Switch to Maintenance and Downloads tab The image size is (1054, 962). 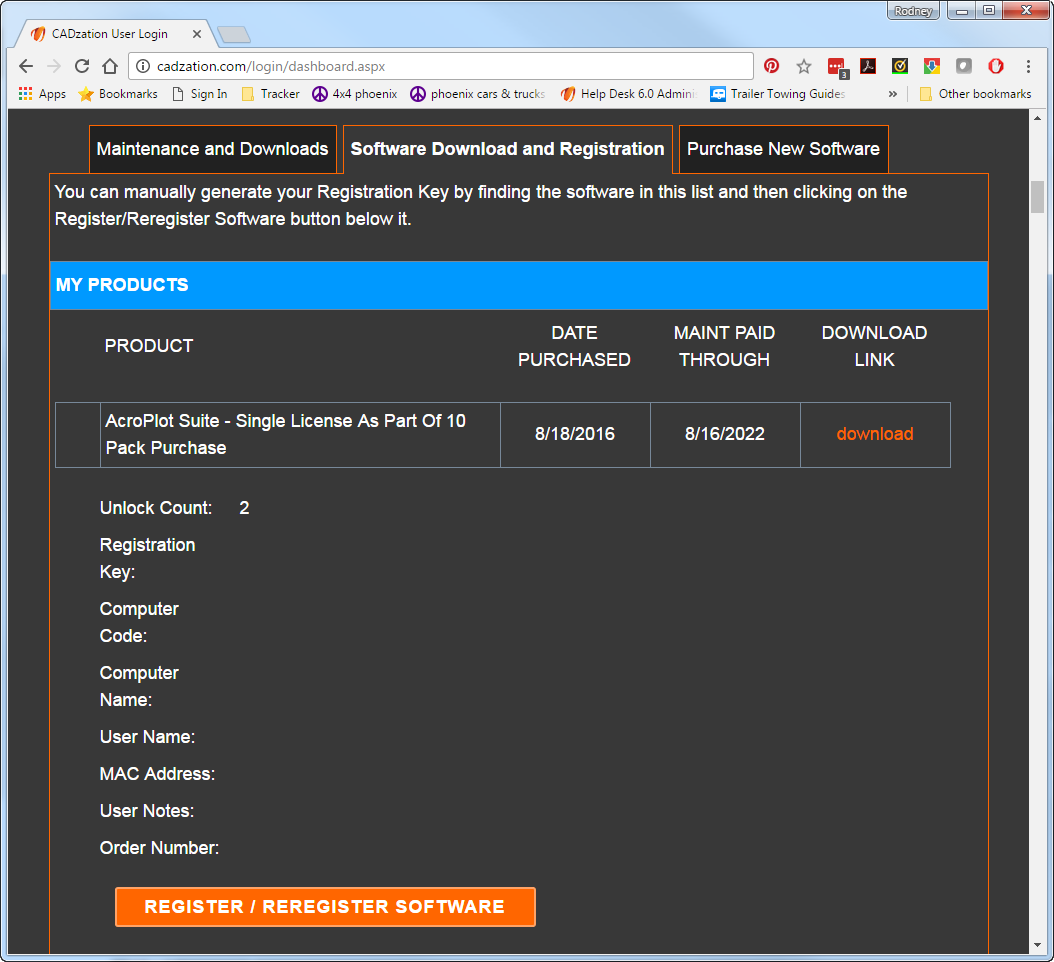[212, 149]
